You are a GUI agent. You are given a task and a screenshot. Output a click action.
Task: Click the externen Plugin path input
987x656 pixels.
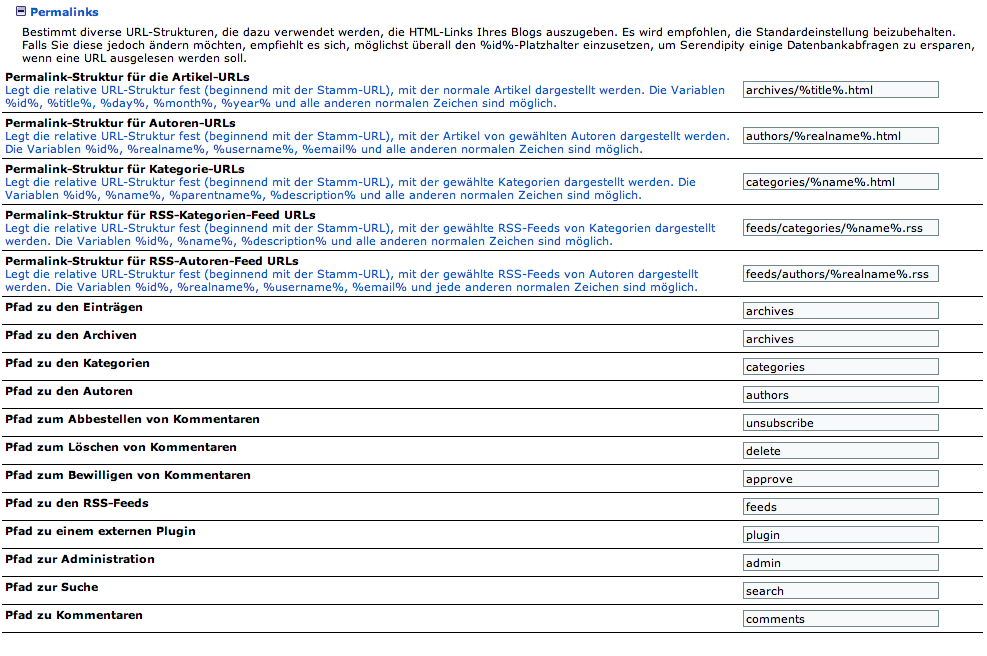coord(840,535)
